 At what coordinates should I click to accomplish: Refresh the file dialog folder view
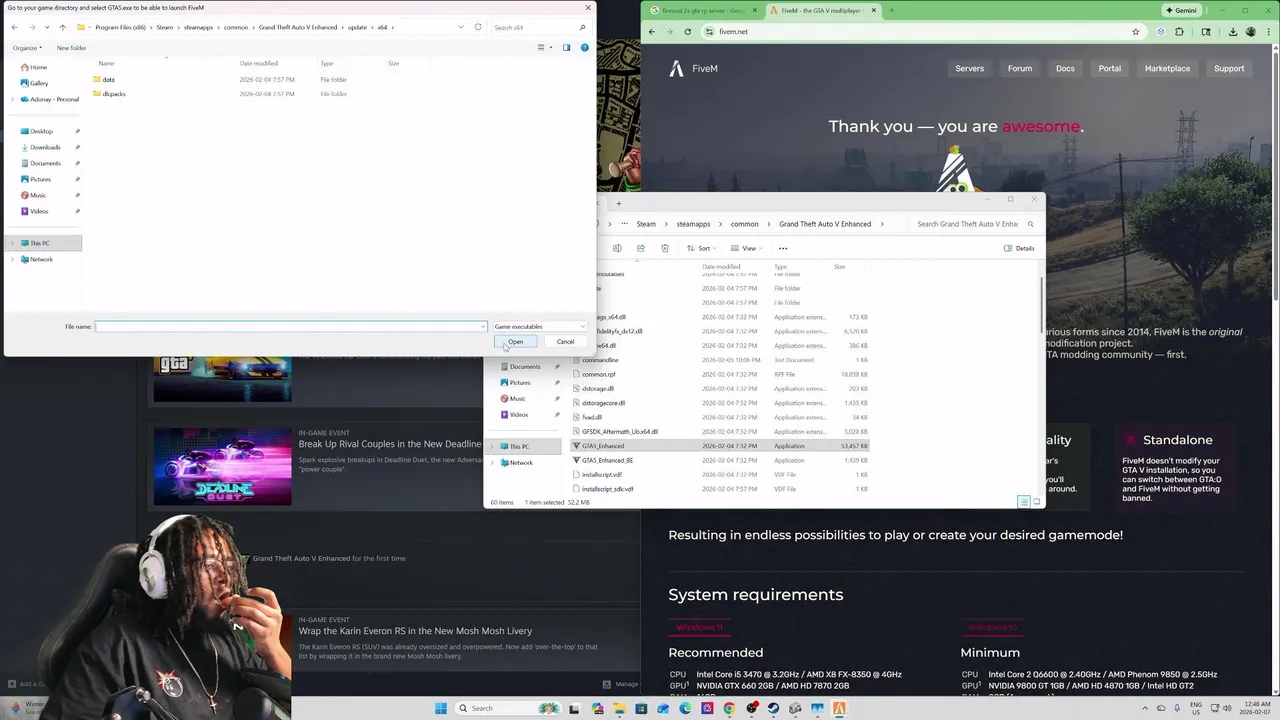[478, 27]
